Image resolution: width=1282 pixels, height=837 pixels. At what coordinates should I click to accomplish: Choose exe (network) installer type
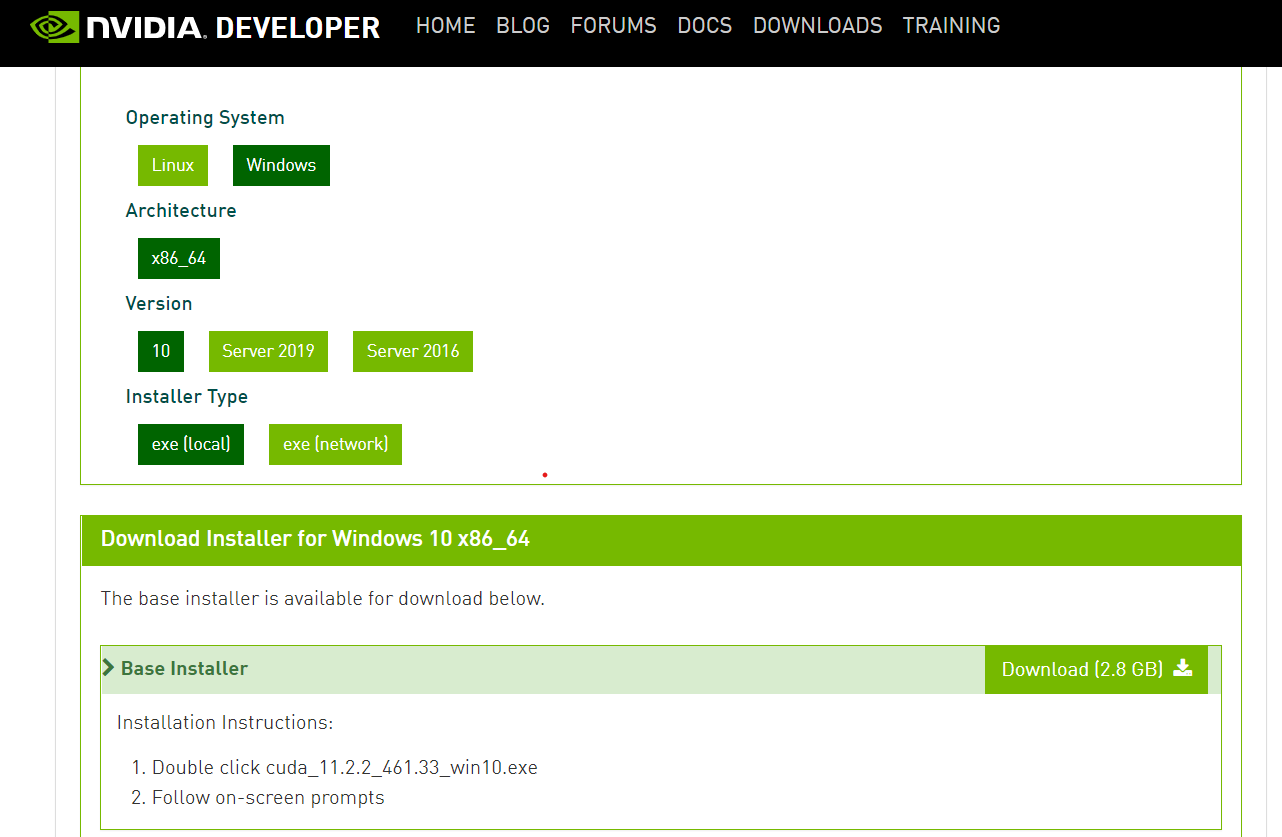pos(335,444)
